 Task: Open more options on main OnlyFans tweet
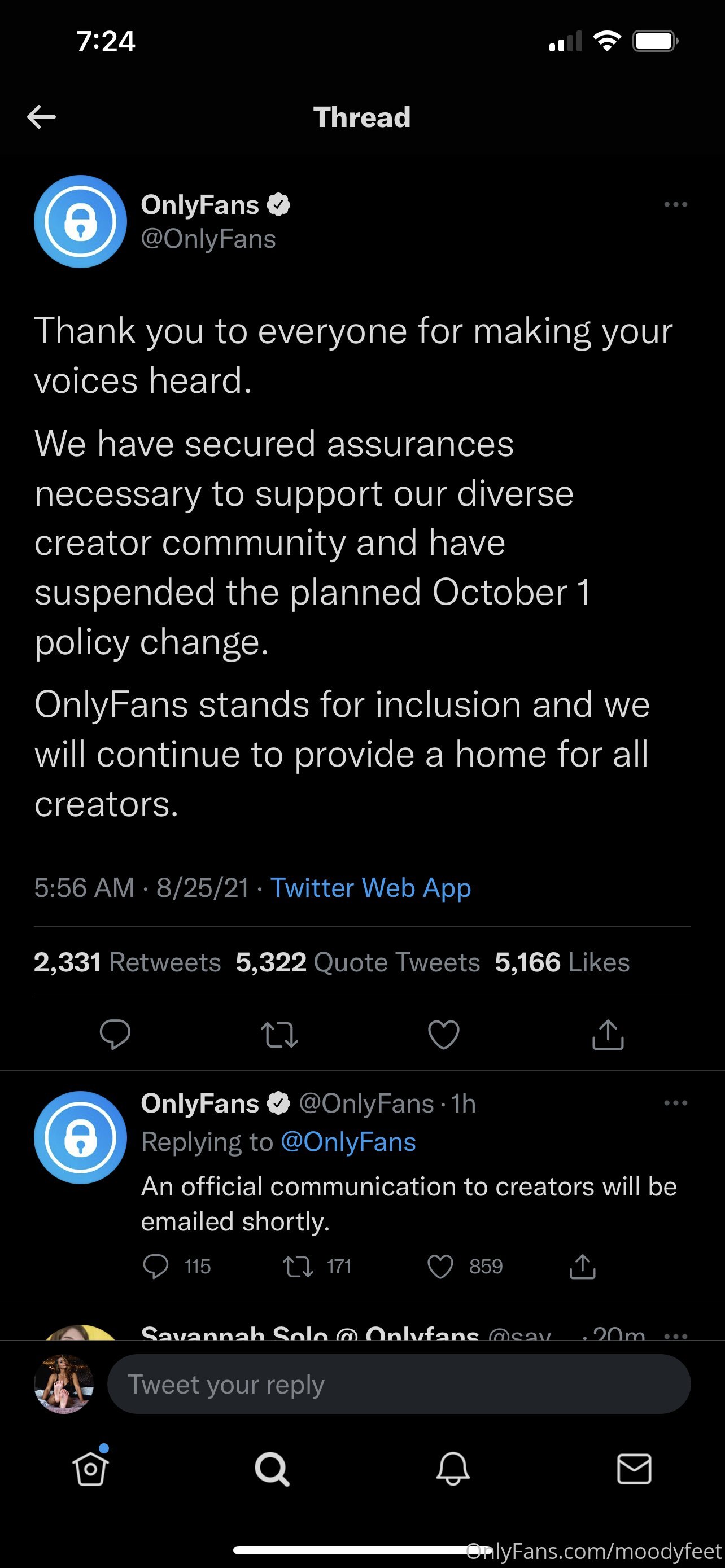675,205
